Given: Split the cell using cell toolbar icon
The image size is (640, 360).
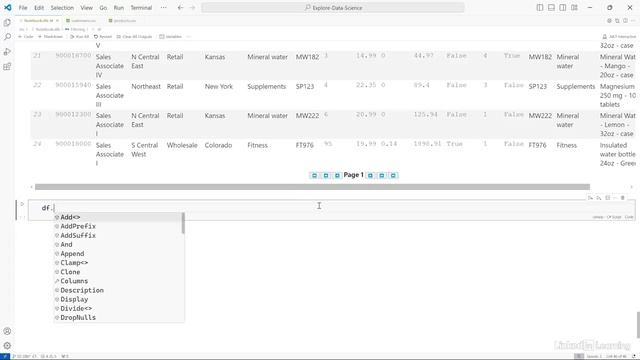Looking at the screenshot, I should (607, 198).
